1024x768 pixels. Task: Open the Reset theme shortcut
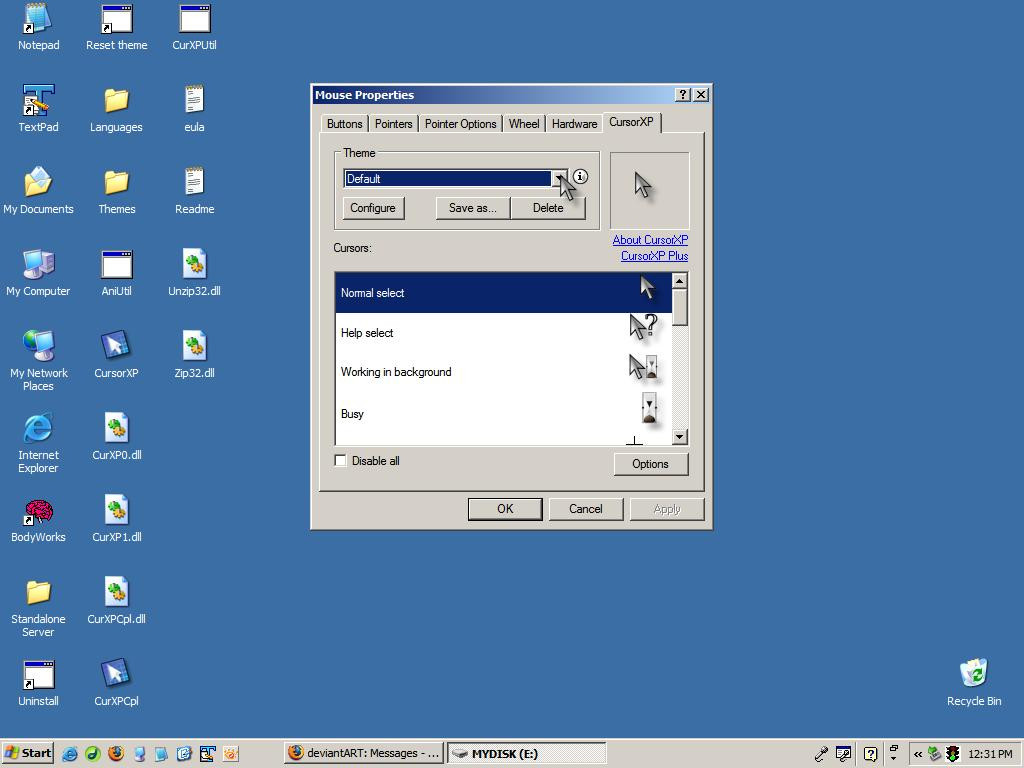[x=116, y=26]
